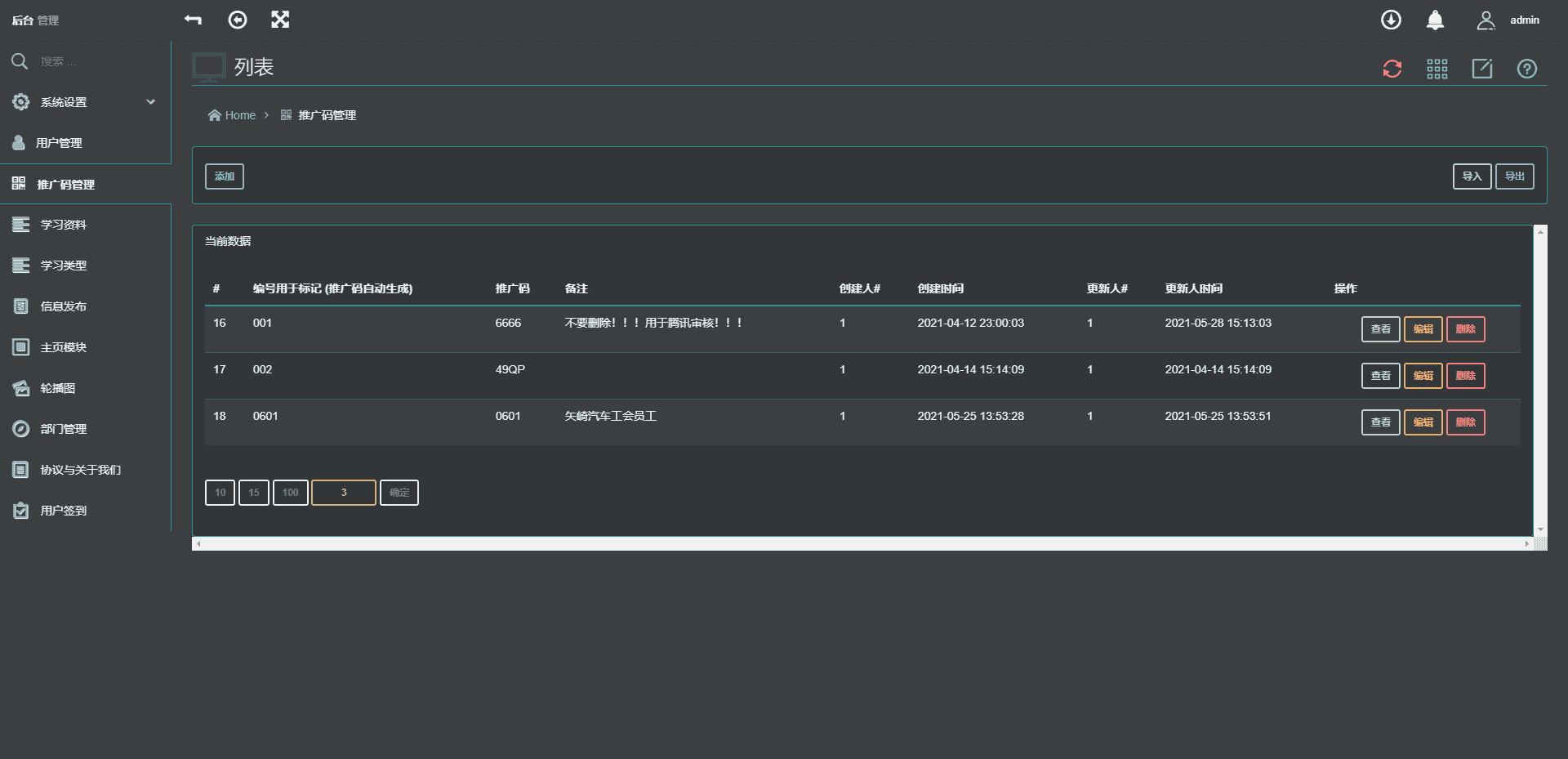The image size is (1568, 759).
Task: Set page size to 100
Action: coord(290,493)
